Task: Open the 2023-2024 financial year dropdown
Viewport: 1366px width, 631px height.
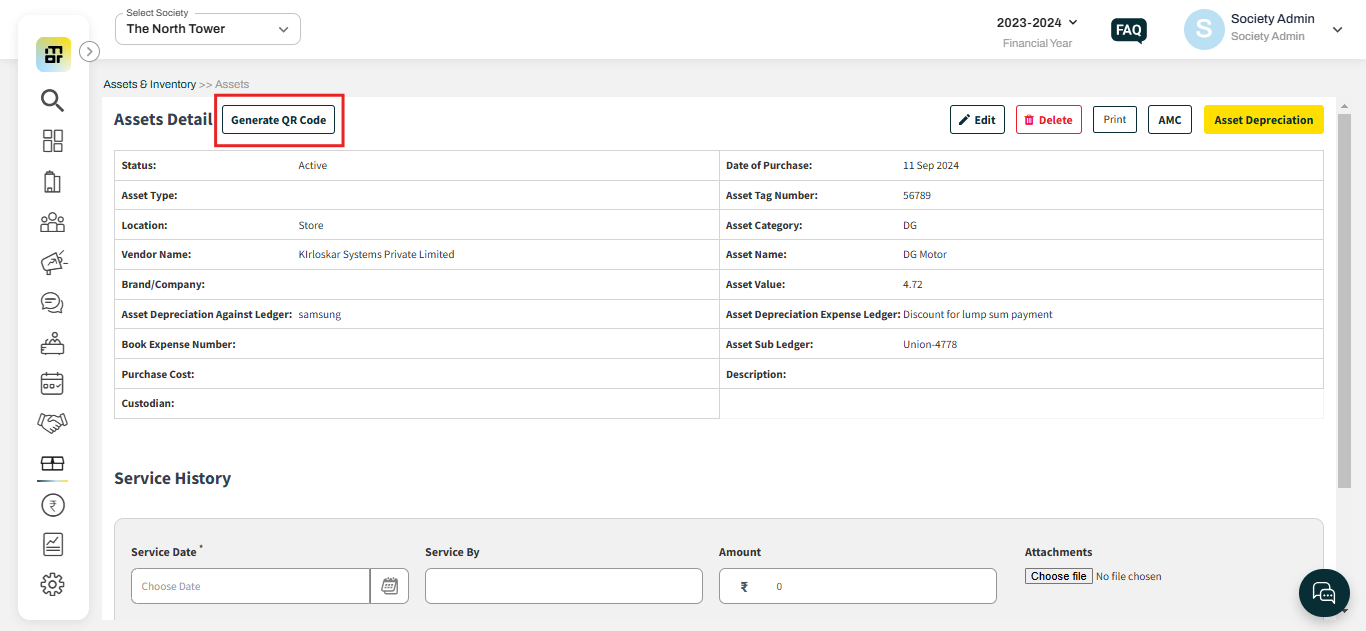Action: [x=1037, y=23]
